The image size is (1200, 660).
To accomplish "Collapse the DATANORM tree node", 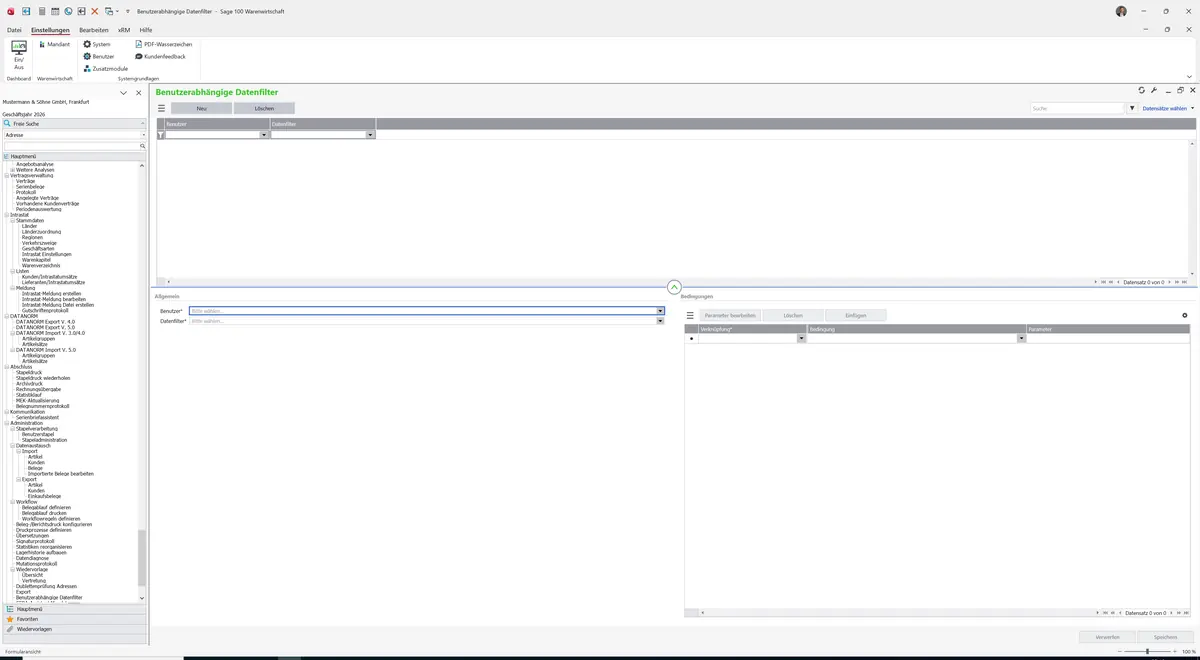I will 6,316.
